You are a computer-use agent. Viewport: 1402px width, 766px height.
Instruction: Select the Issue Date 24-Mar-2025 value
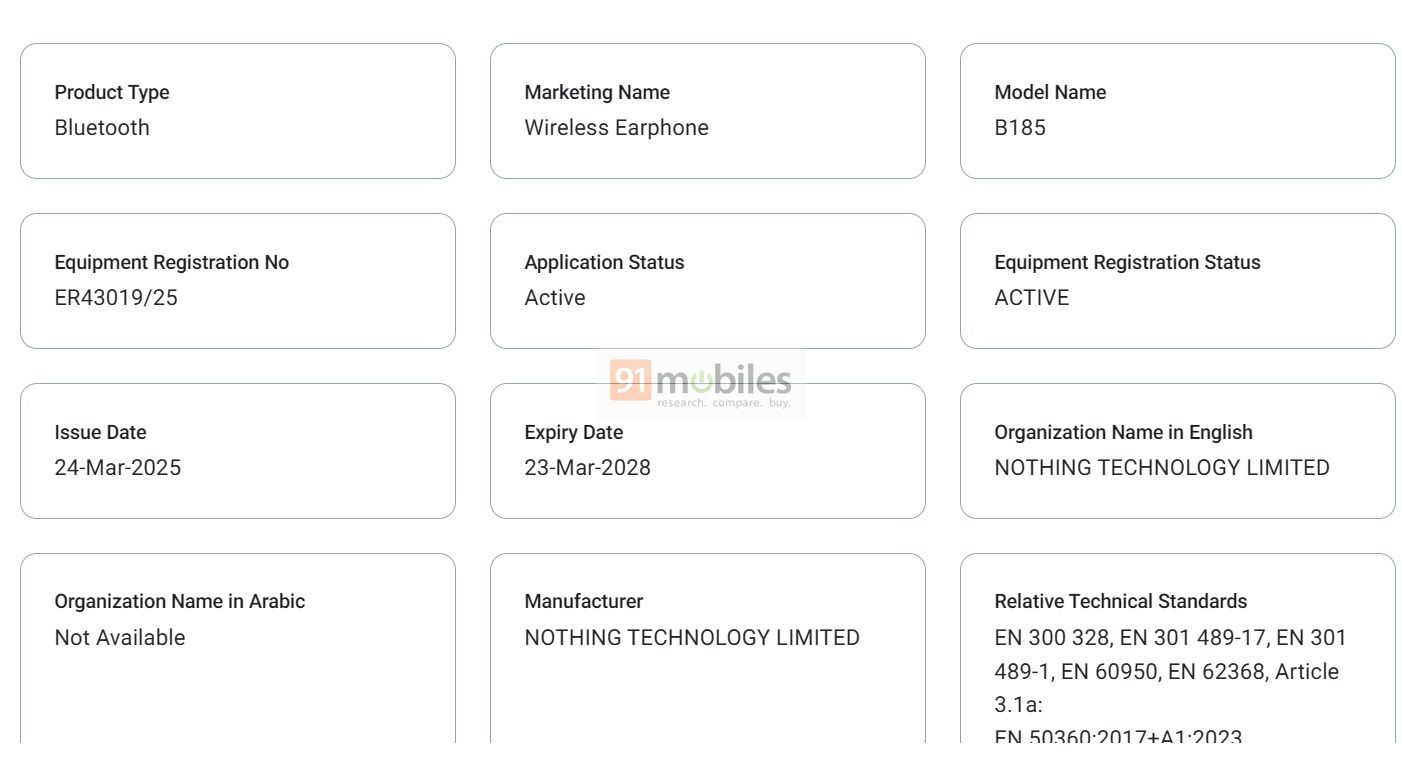[118, 468]
